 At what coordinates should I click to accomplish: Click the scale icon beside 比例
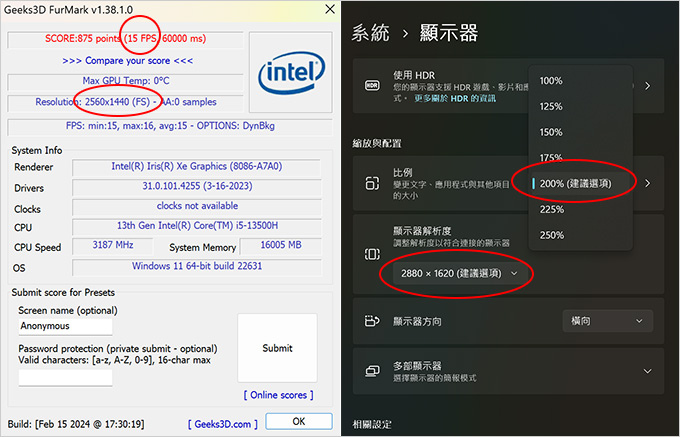point(372,183)
